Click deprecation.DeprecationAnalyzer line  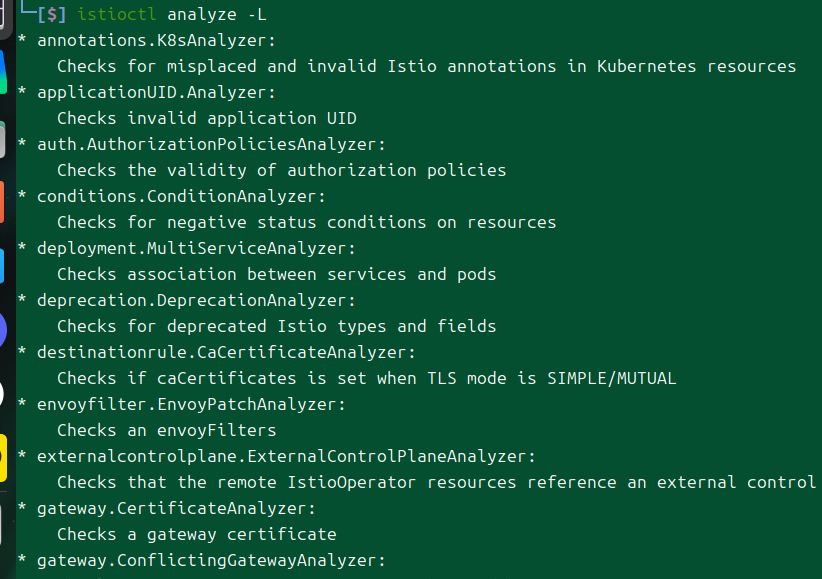196,300
